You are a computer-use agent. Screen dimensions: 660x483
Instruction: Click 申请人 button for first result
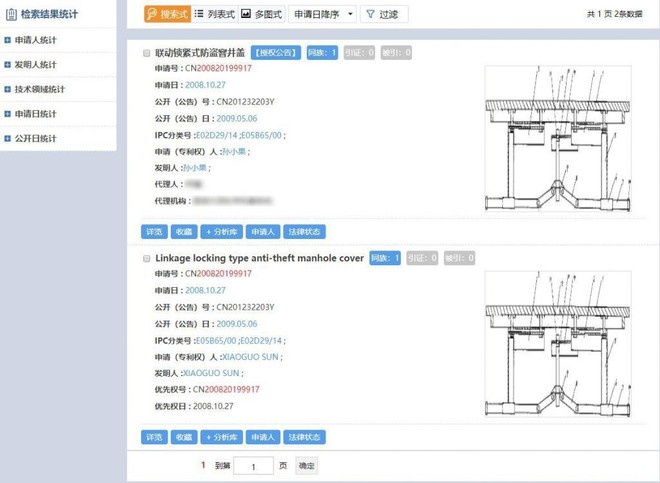(x=263, y=232)
